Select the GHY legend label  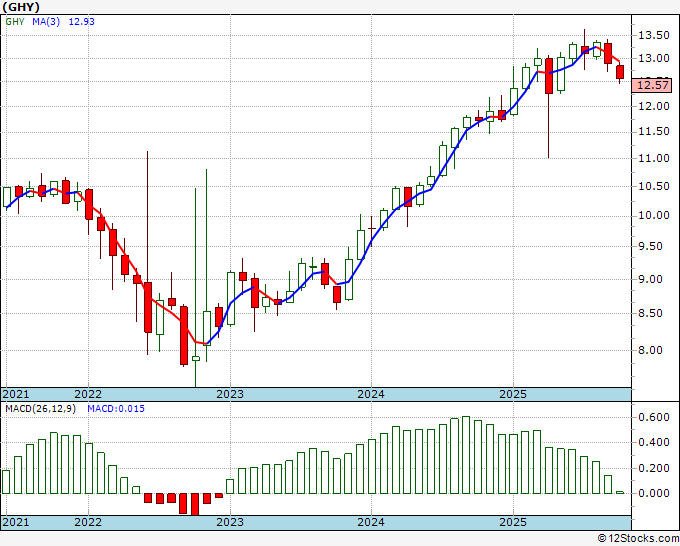tap(15, 22)
